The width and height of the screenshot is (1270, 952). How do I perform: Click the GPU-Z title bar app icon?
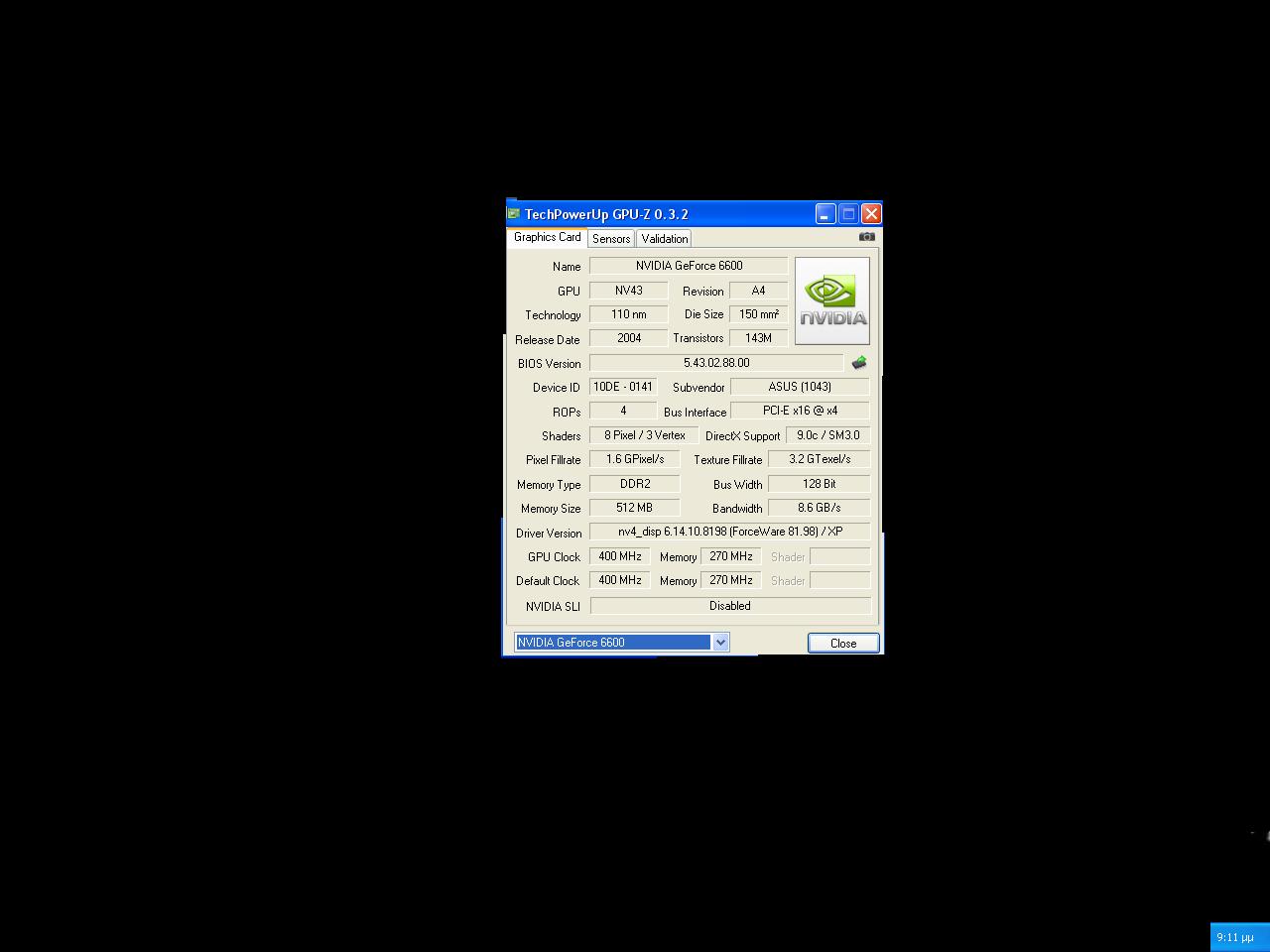[514, 213]
